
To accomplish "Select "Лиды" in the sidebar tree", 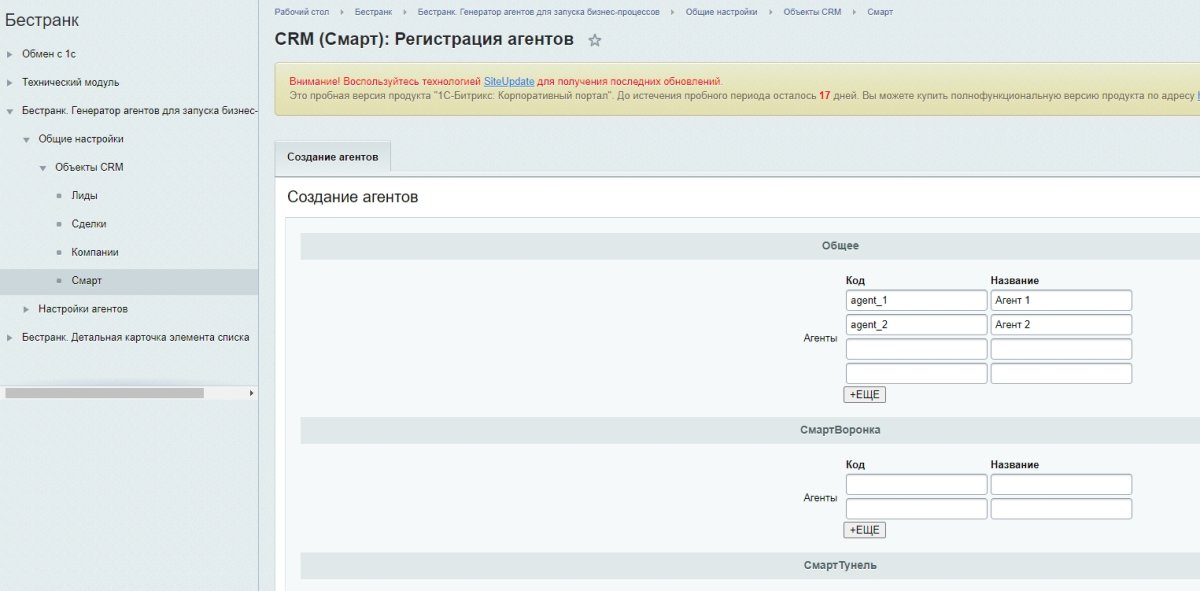I will (x=85, y=195).
